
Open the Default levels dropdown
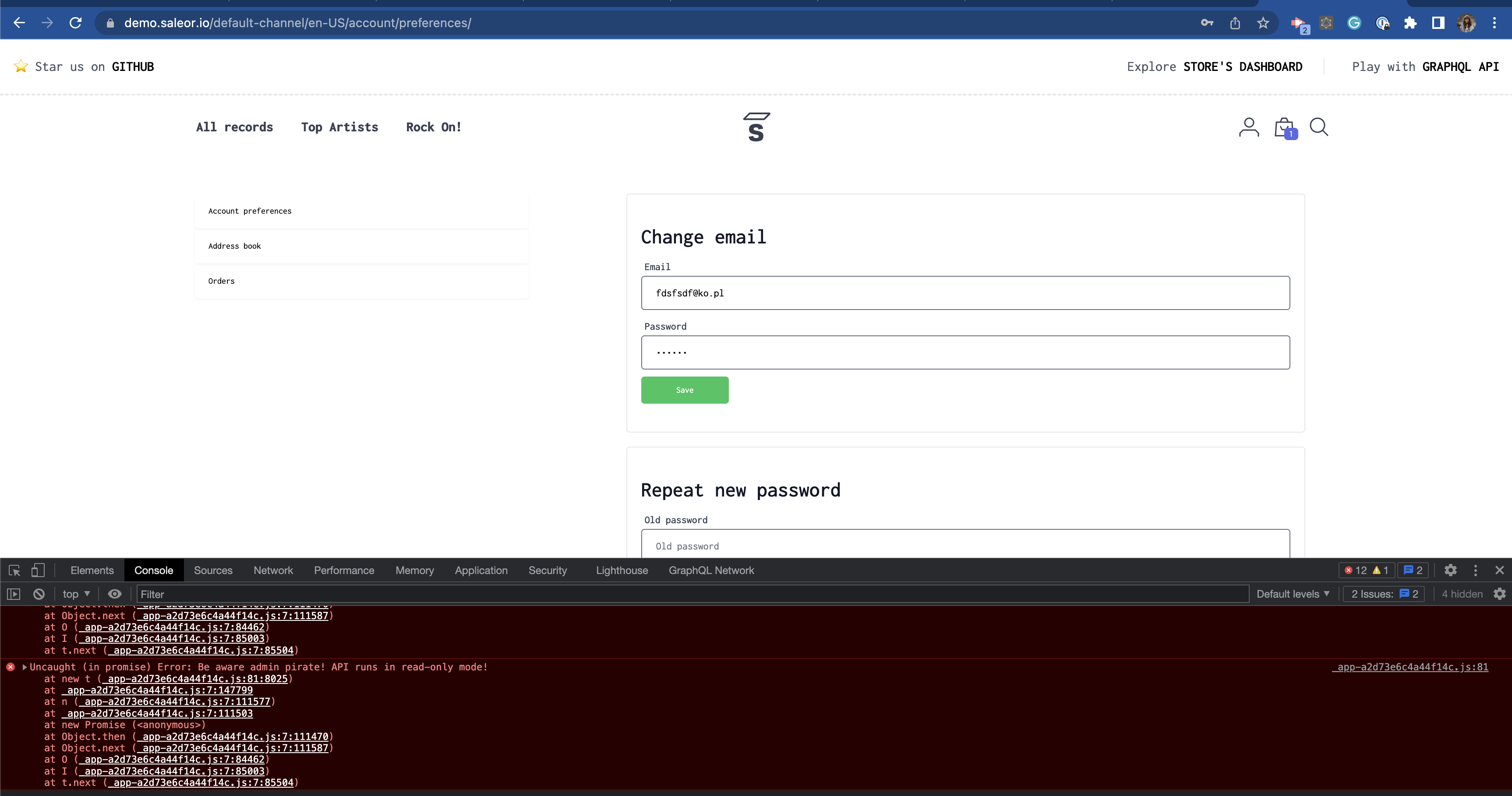[1292, 594]
